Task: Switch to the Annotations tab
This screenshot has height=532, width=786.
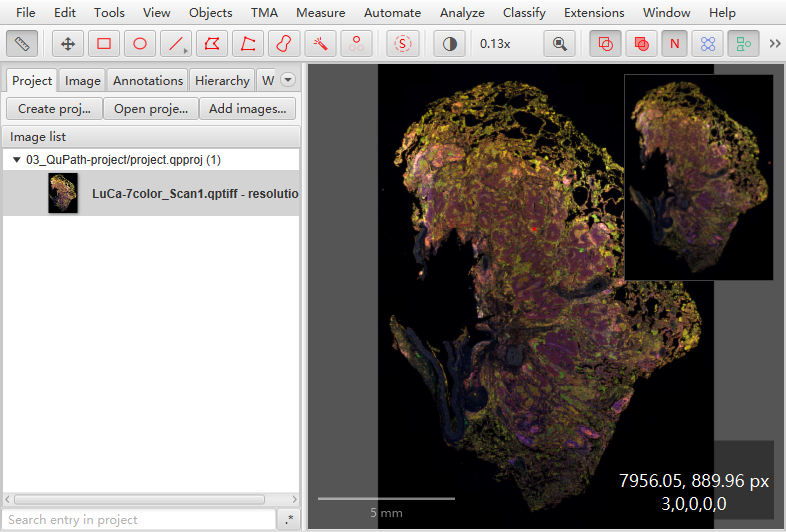Action: click(x=148, y=81)
